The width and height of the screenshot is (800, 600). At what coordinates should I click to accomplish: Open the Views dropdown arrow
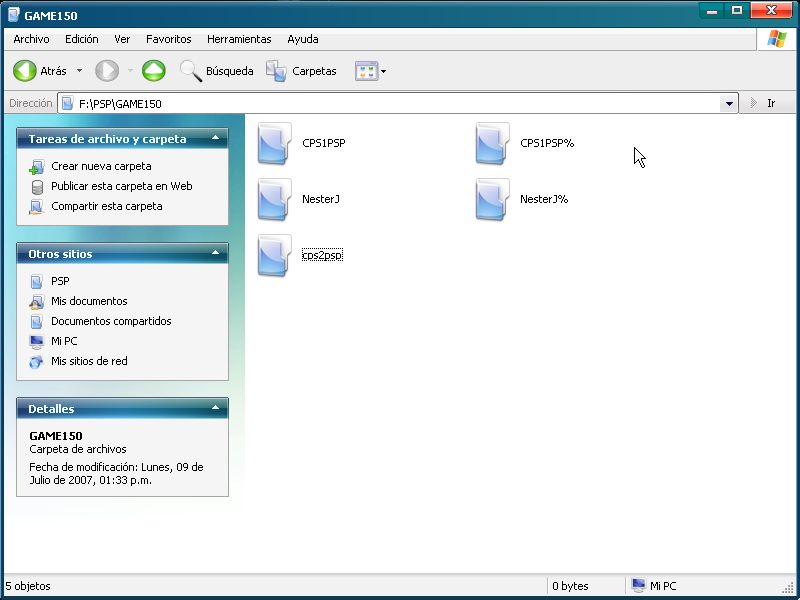tap(384, 71)
